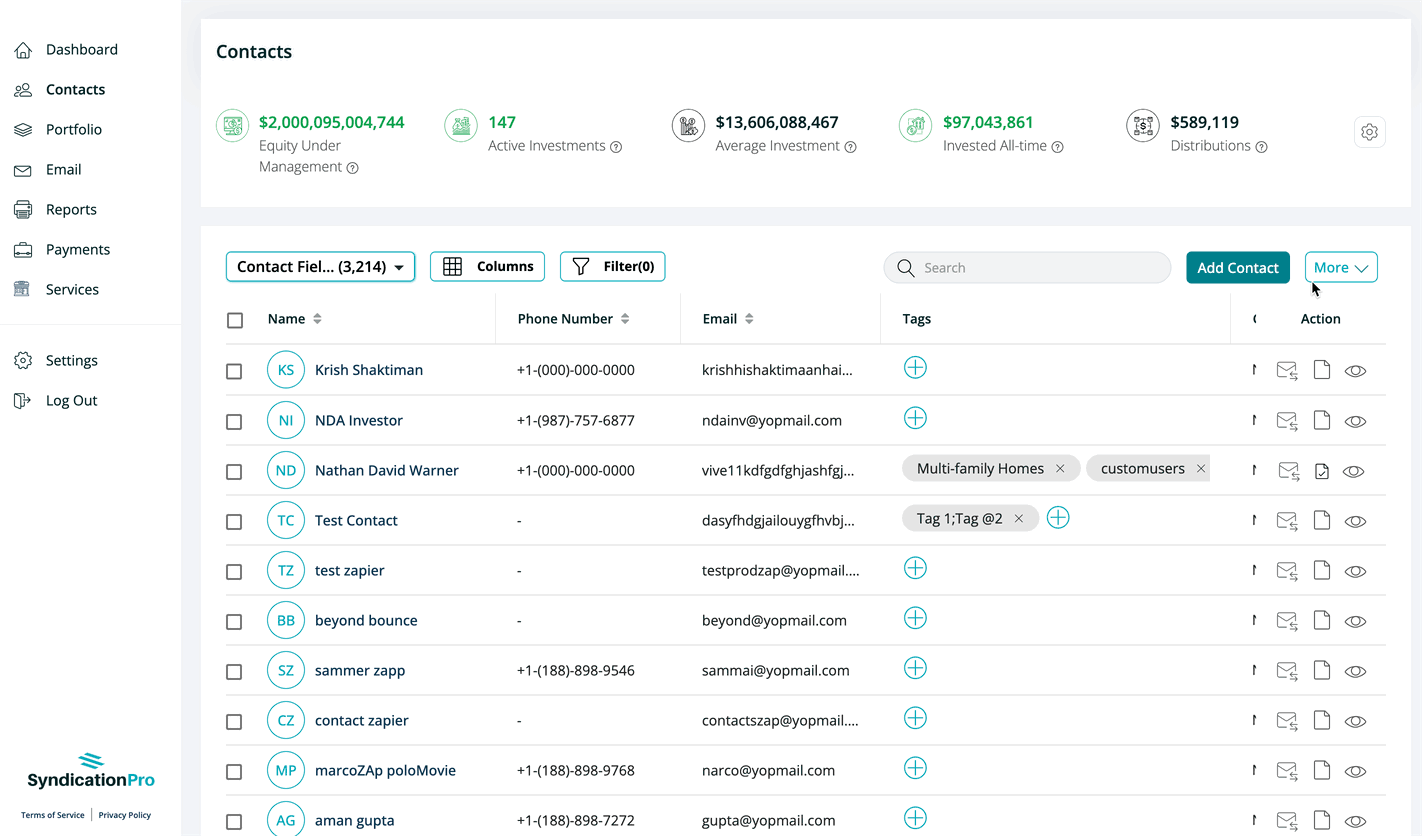This screenshot has width=1422, height=836.
Task: Click Log Out in sidebar
Action: (71, 400)
